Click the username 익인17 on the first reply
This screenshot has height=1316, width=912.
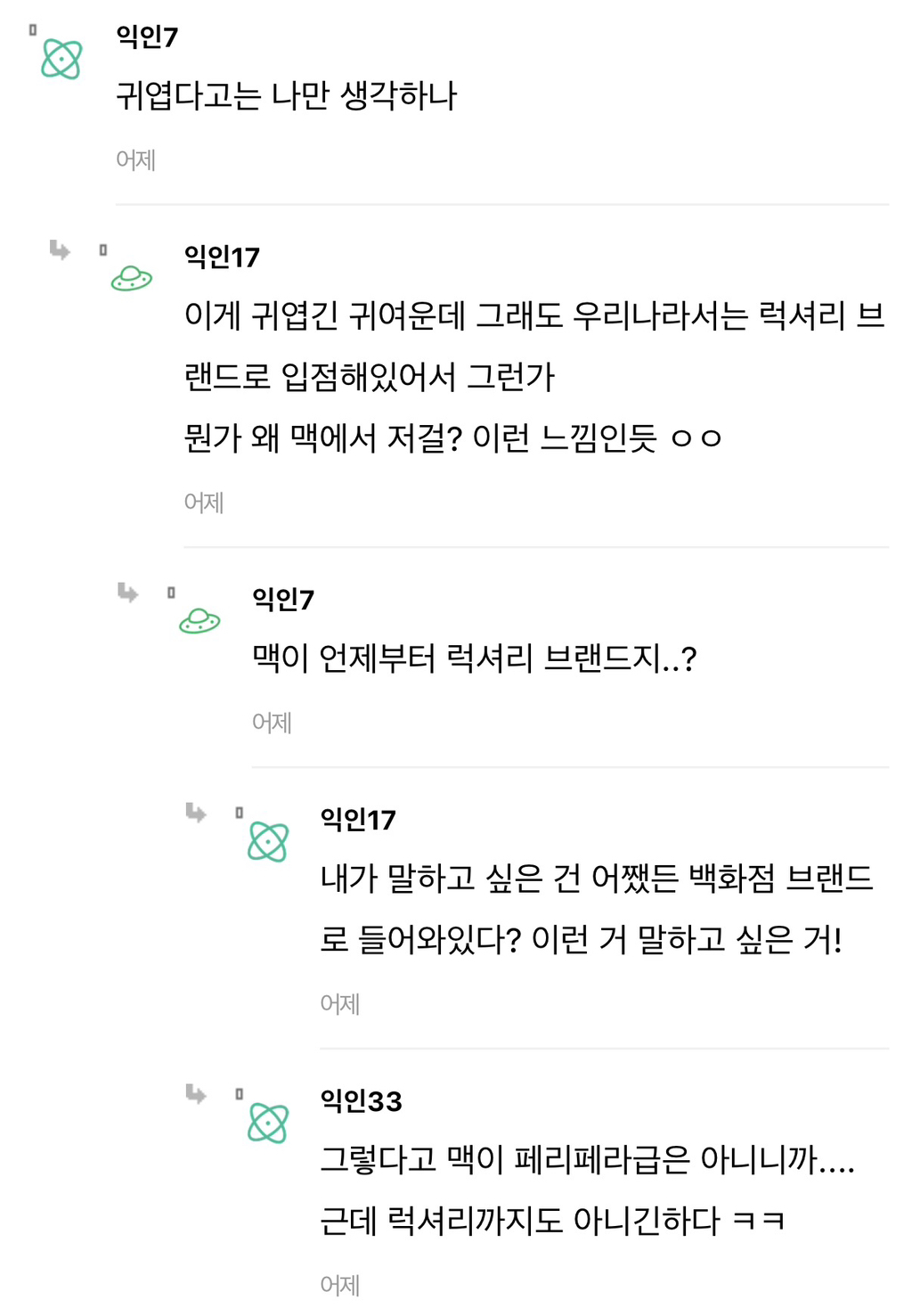click(222, 257)
